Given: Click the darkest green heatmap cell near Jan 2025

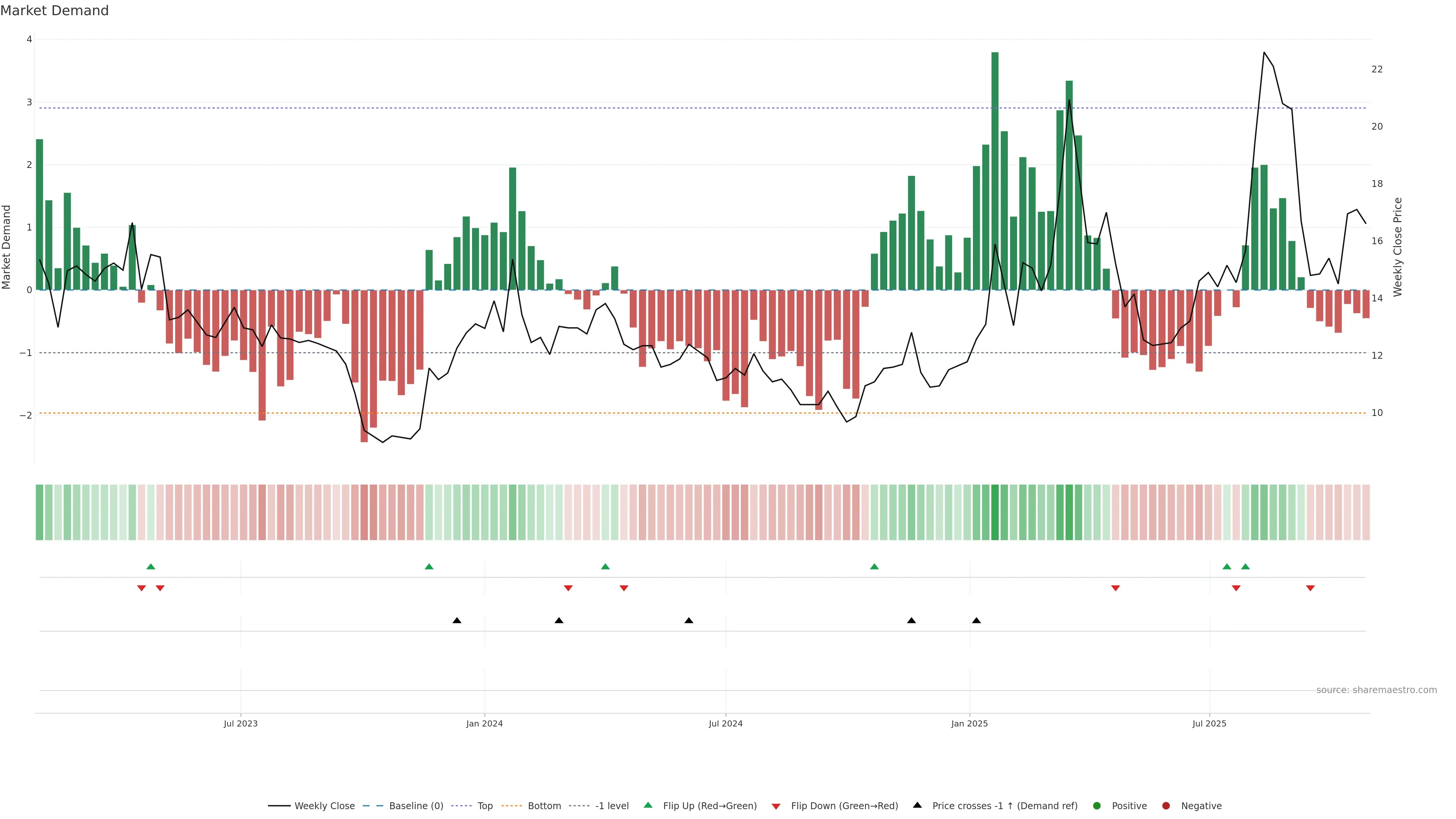Looking at the screenshot, I should click(x=995, y=512).
